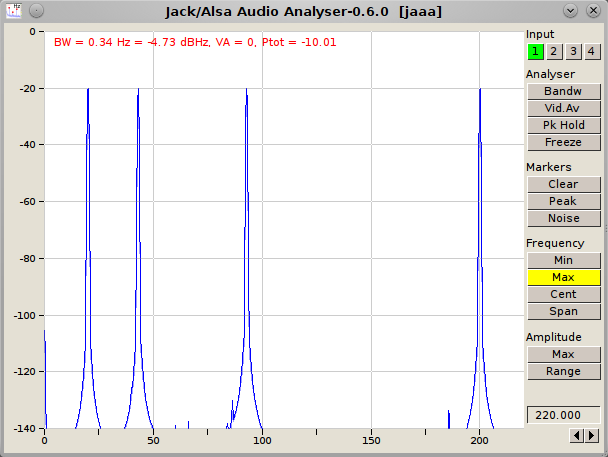Increase value with the right arrow

(x=591, y=436)
